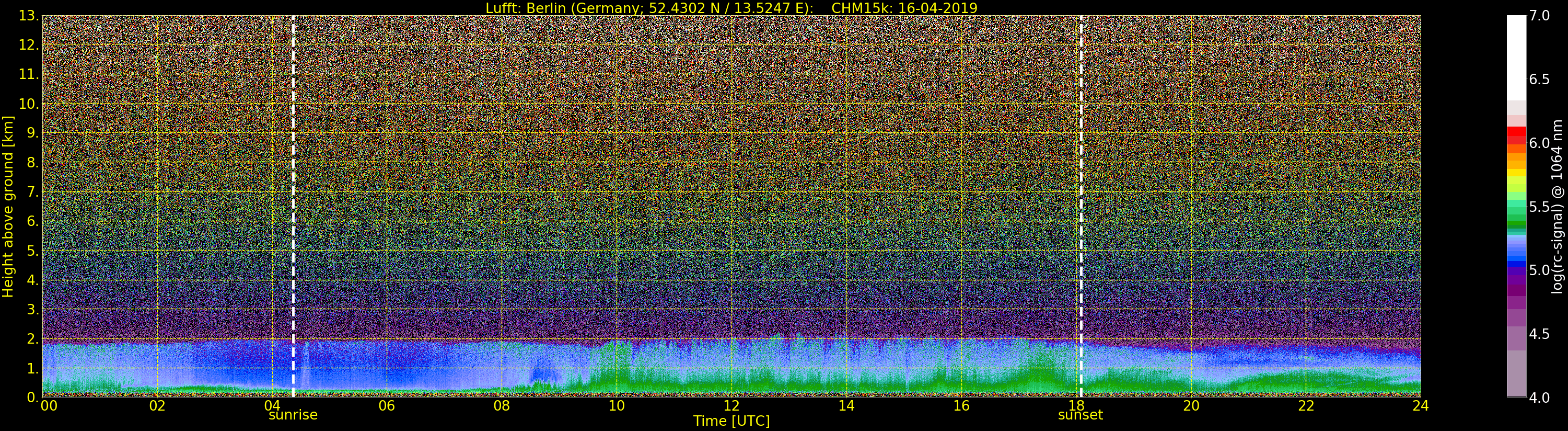Click the '00' tick on the time axis
Viewport: 1568px width, 431px height.
coord(49,406)
